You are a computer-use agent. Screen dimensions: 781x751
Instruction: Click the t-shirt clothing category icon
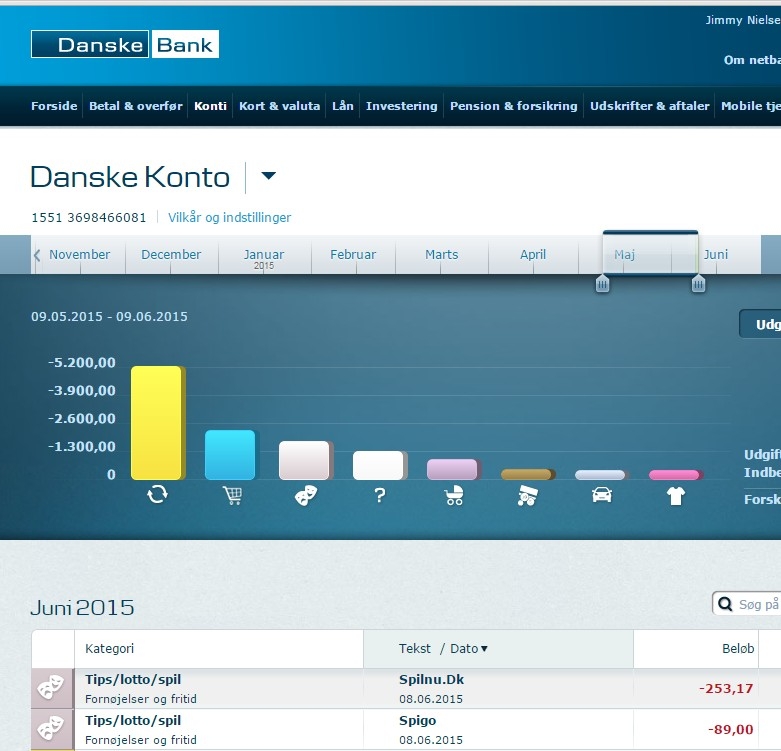tap(675, 494)
